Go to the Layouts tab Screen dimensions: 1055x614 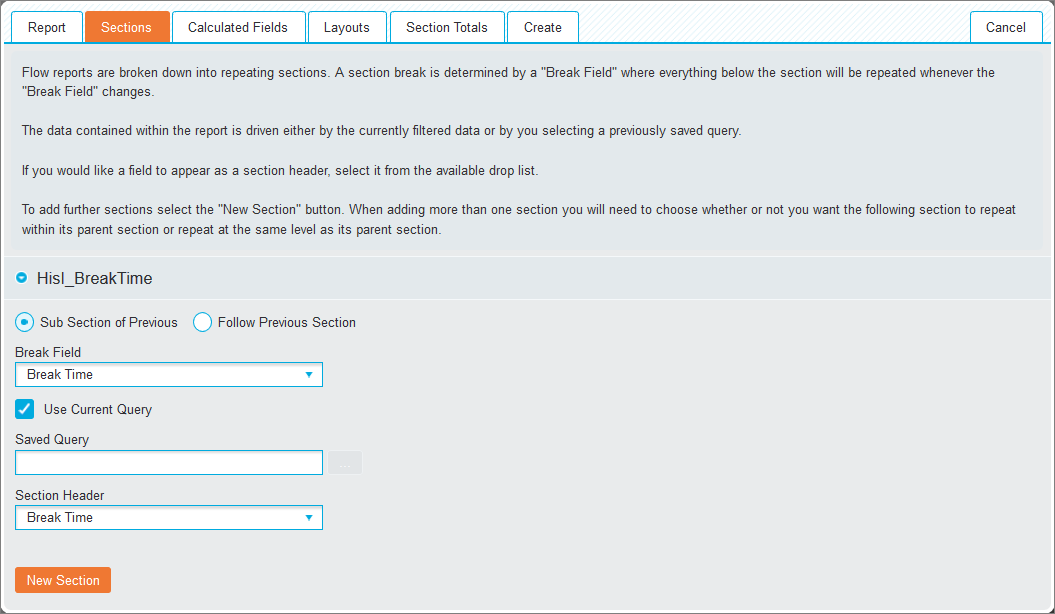[x=347, y=28]
